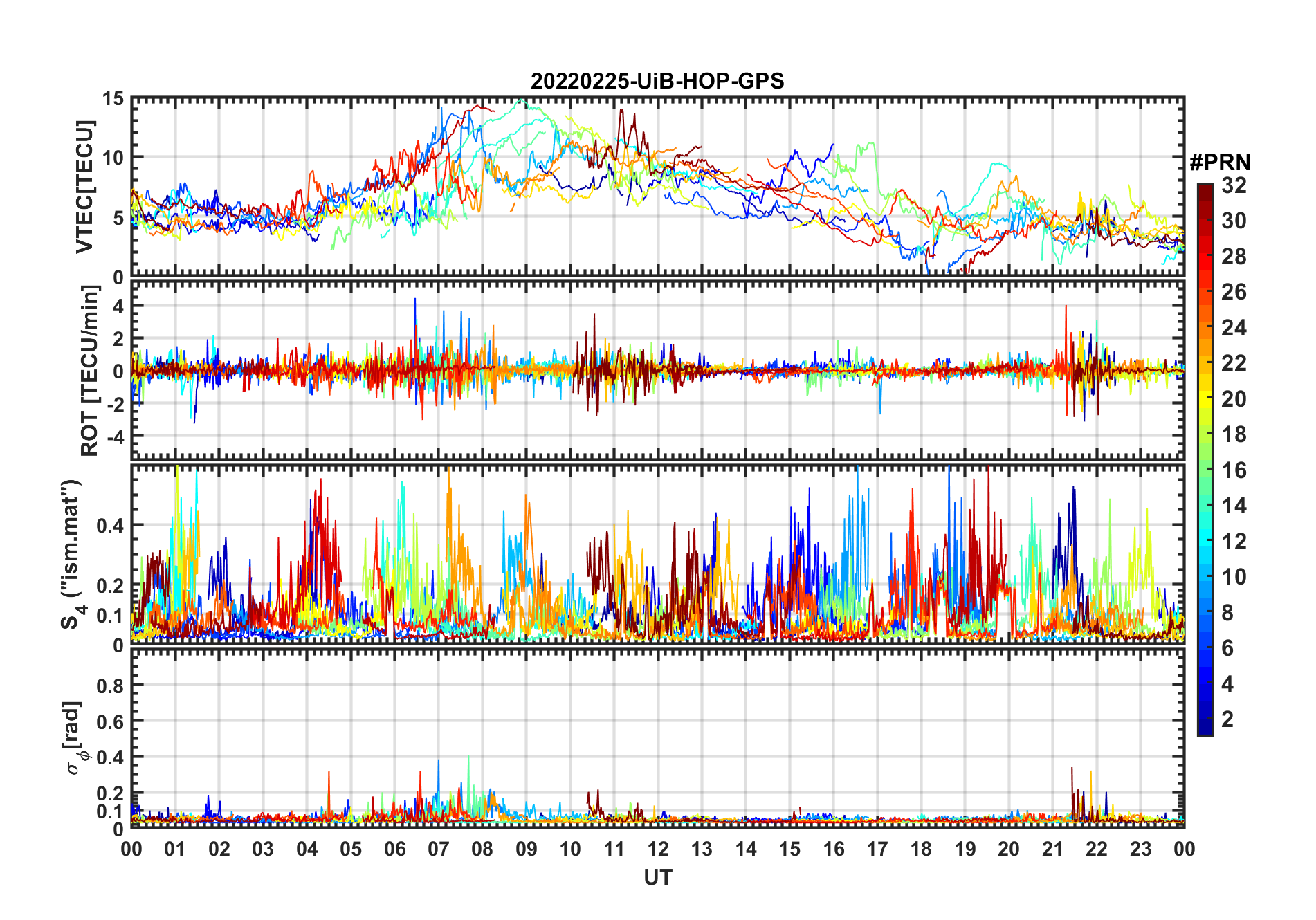Click the 0.8 tick on the σφ axis

click(x=110, y=686)
